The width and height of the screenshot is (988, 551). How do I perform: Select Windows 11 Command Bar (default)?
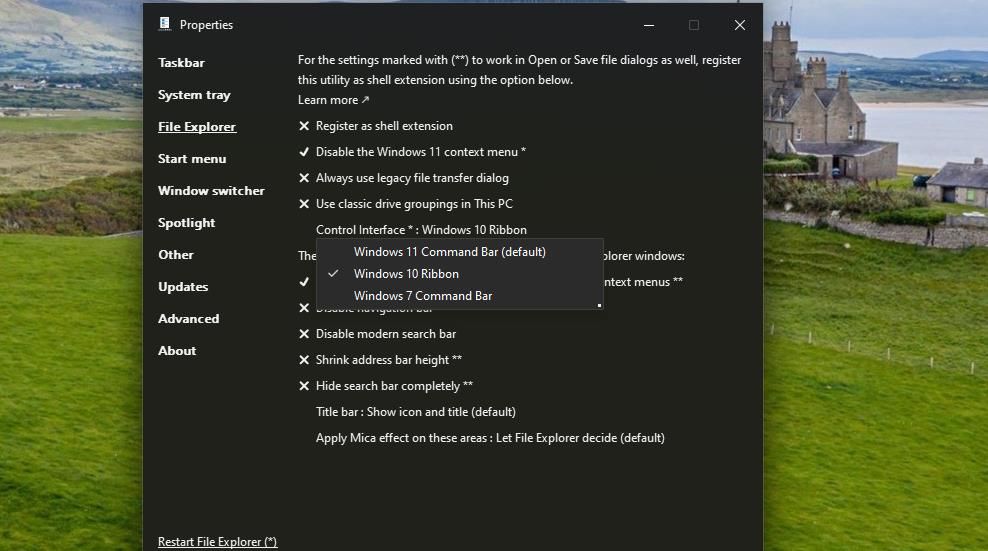click(x=449, y=252)
